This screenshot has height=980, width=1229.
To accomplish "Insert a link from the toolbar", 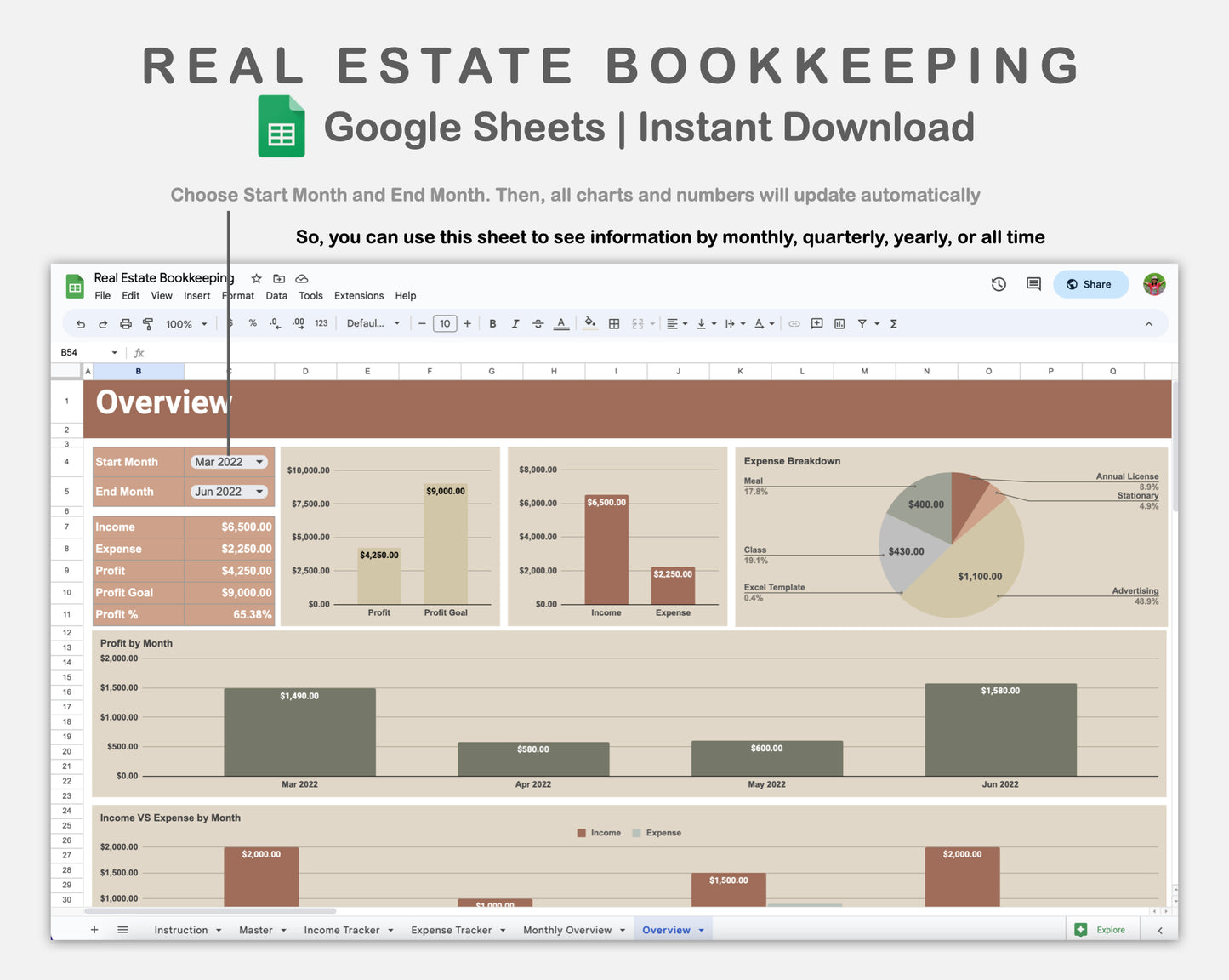I will click(794, 323).
